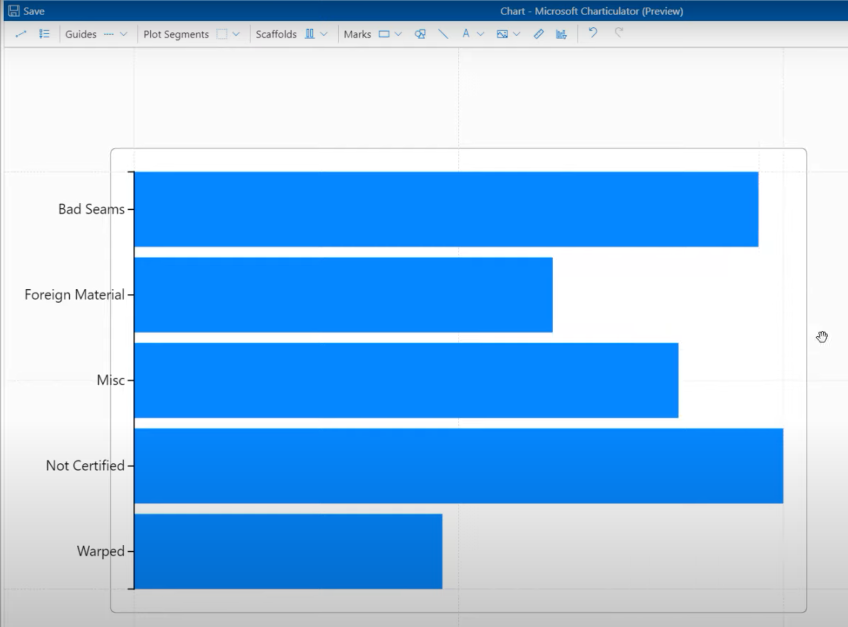The height and width of the screenshot is (627, 848).
Task: Click the Guides toolbar label
Action: click(x=81, y=34)
